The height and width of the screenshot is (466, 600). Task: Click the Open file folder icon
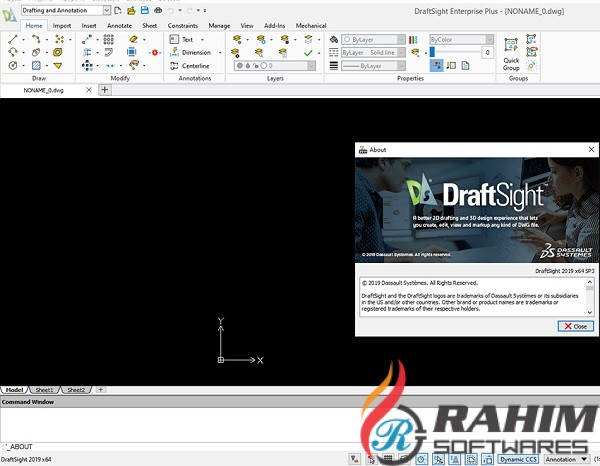(131, 10)
